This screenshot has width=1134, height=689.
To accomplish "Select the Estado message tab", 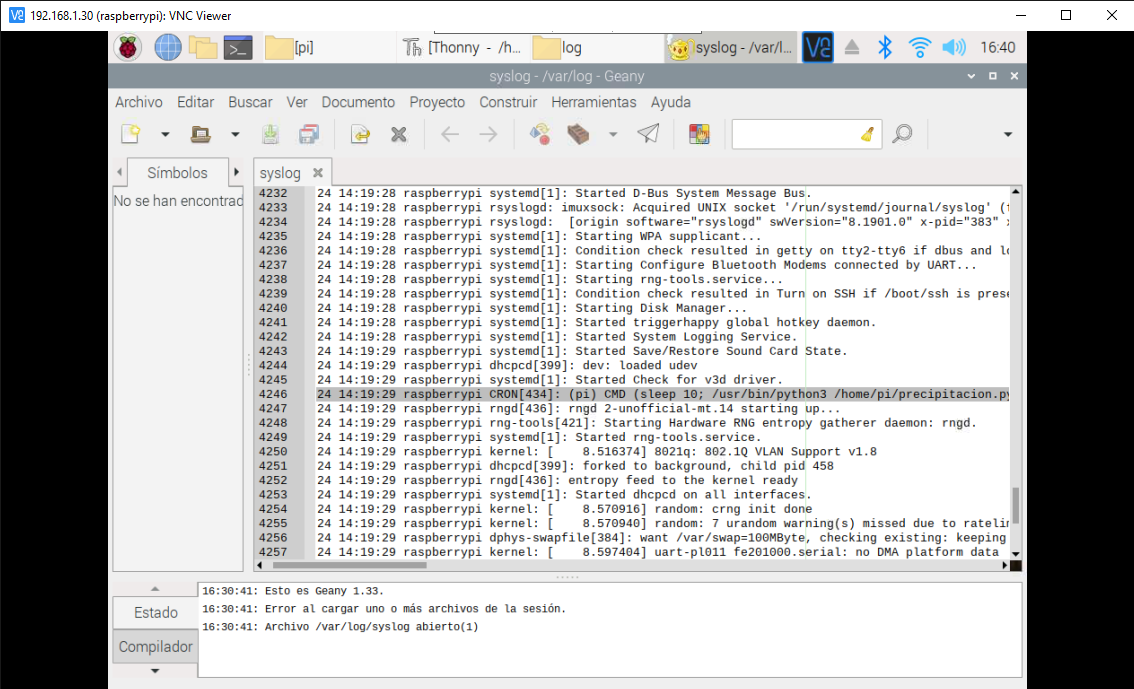I will pos(155,612).
